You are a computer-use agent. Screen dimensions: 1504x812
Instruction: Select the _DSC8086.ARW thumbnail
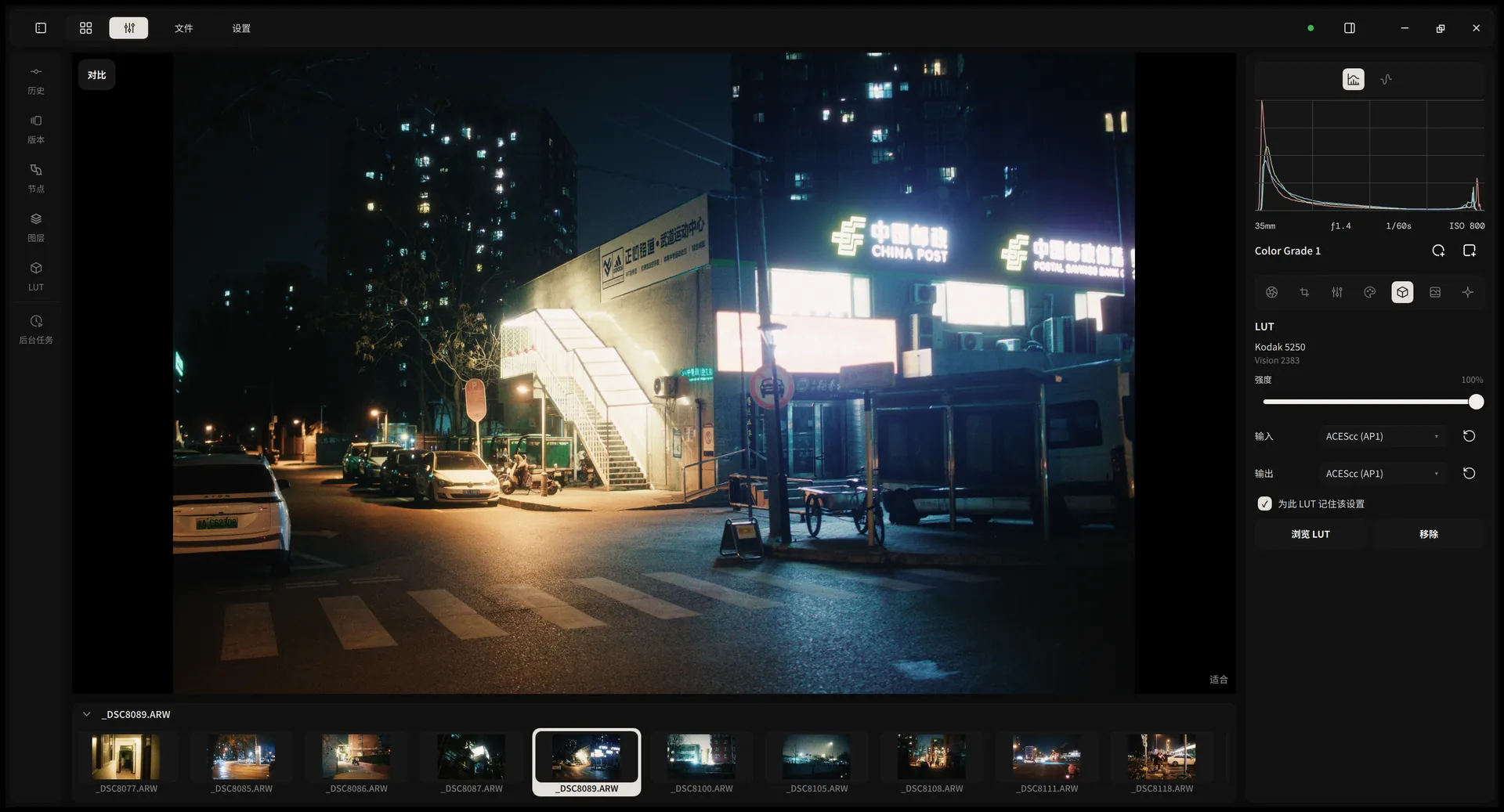tap(356, 763)
